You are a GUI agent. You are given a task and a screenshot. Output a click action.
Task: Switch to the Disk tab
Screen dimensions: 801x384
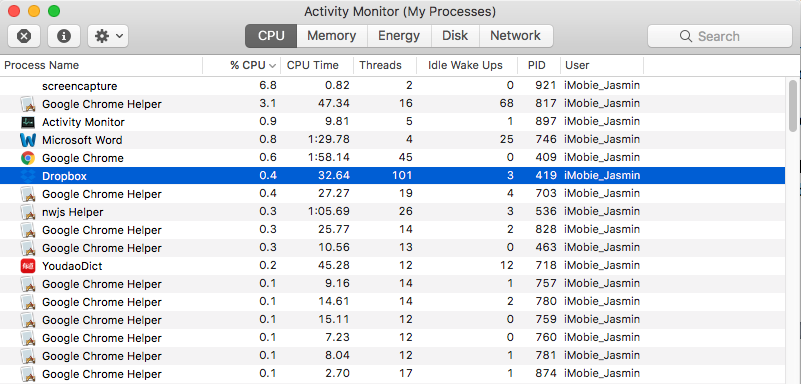[x=455, y=36]
